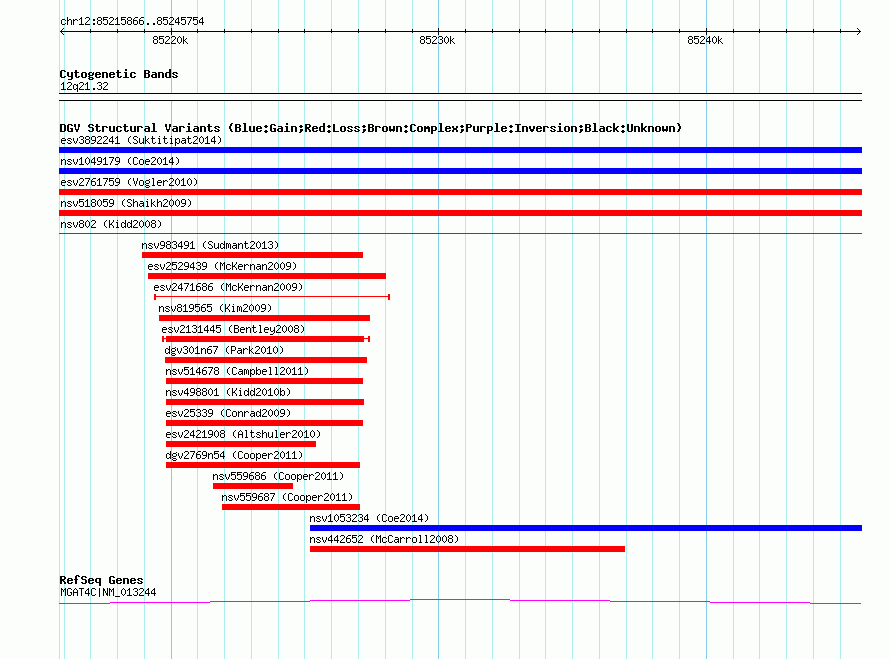Screen dimensions: 890x659
Task: Click the red bar under nsv559687
Action: point(291,507)
